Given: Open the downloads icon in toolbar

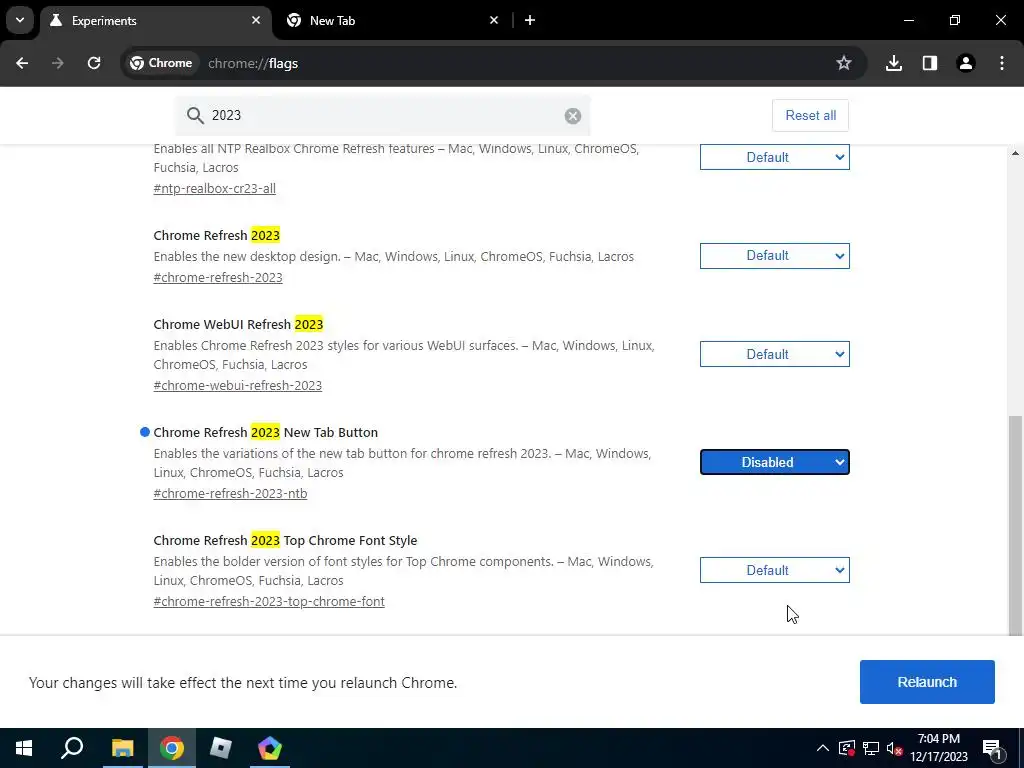Looking at the screenshot, I should (x=894, y=63).
